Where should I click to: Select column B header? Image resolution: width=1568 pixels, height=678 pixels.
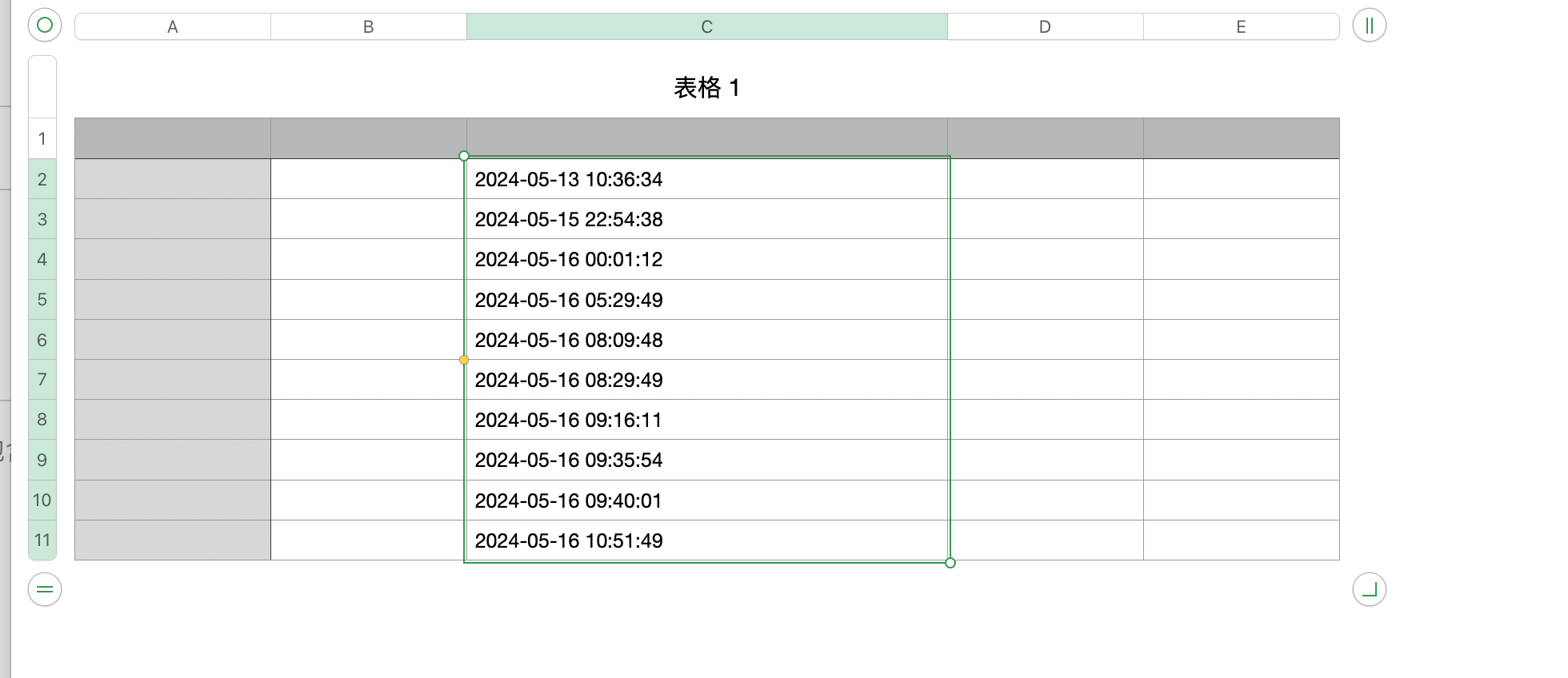pyautogui.click(x=369, y=26)
